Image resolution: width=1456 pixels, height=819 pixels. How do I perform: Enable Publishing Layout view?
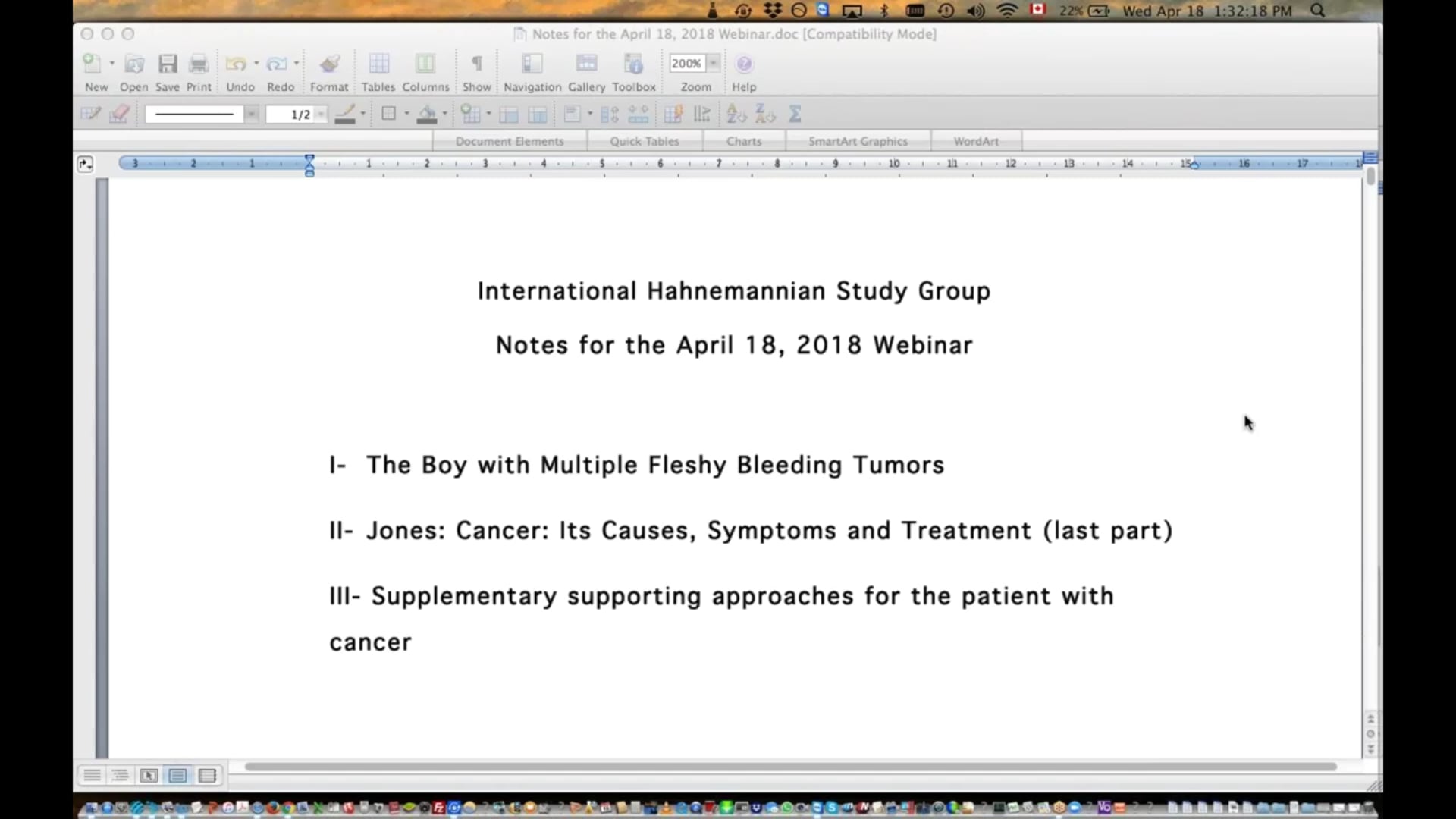[x=149, y=775]
